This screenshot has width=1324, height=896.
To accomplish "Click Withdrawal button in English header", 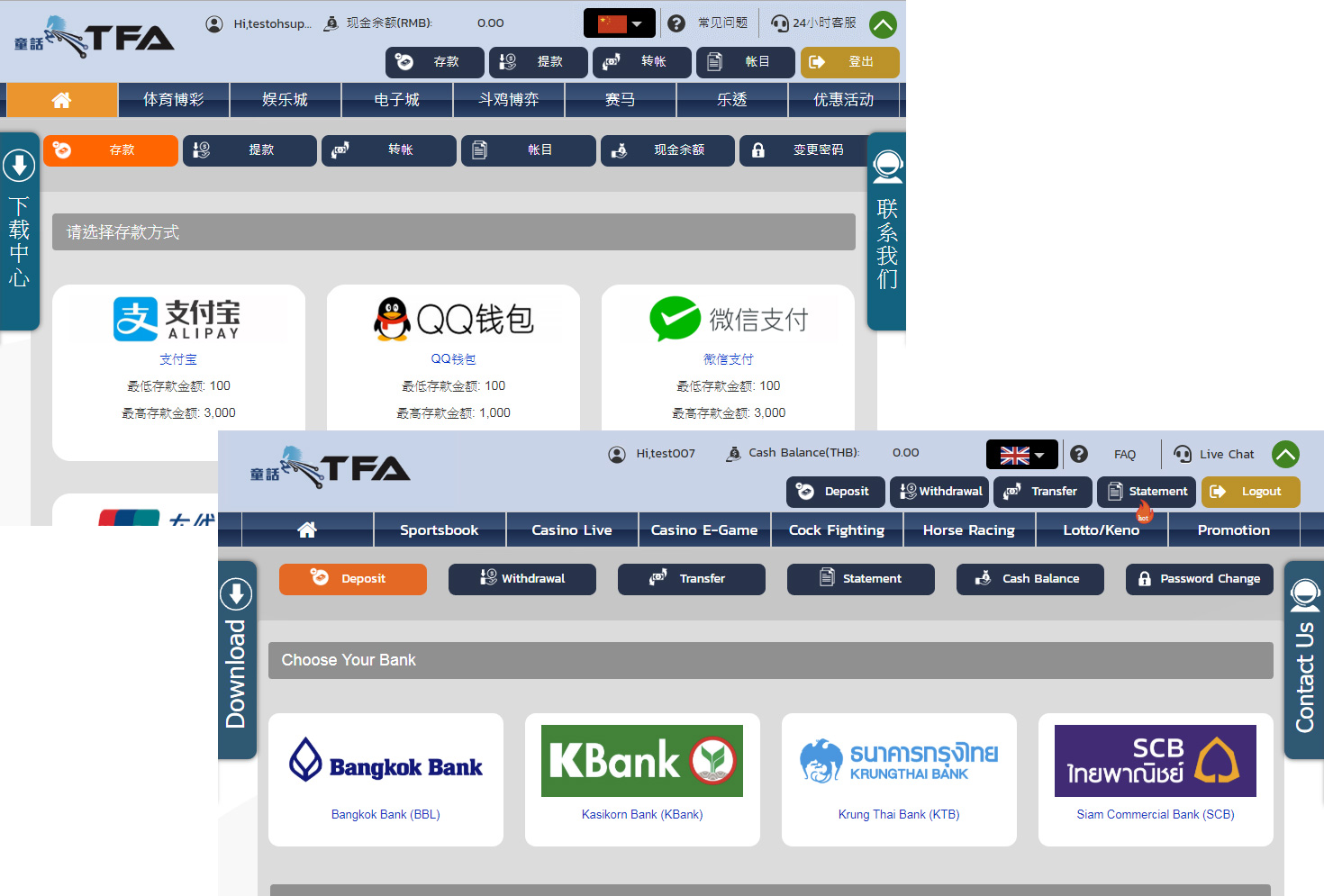I will 939,492.
